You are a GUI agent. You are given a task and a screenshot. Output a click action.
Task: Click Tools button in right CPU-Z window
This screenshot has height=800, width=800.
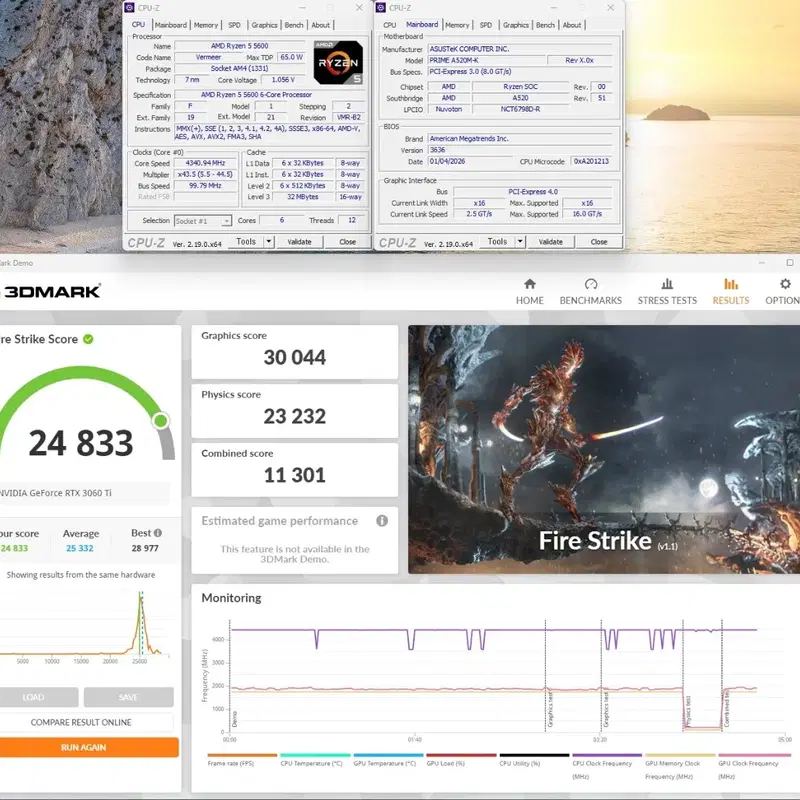497,241
